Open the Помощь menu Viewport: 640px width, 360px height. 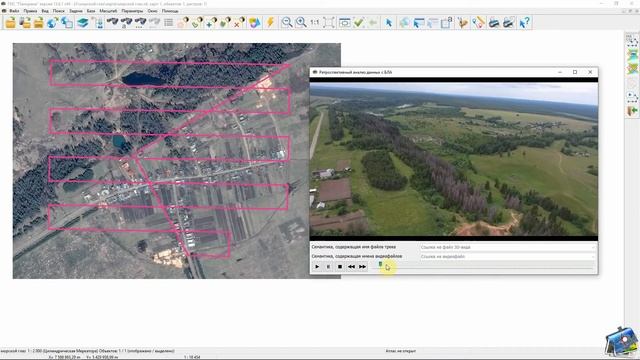click(x=170, y=11)
